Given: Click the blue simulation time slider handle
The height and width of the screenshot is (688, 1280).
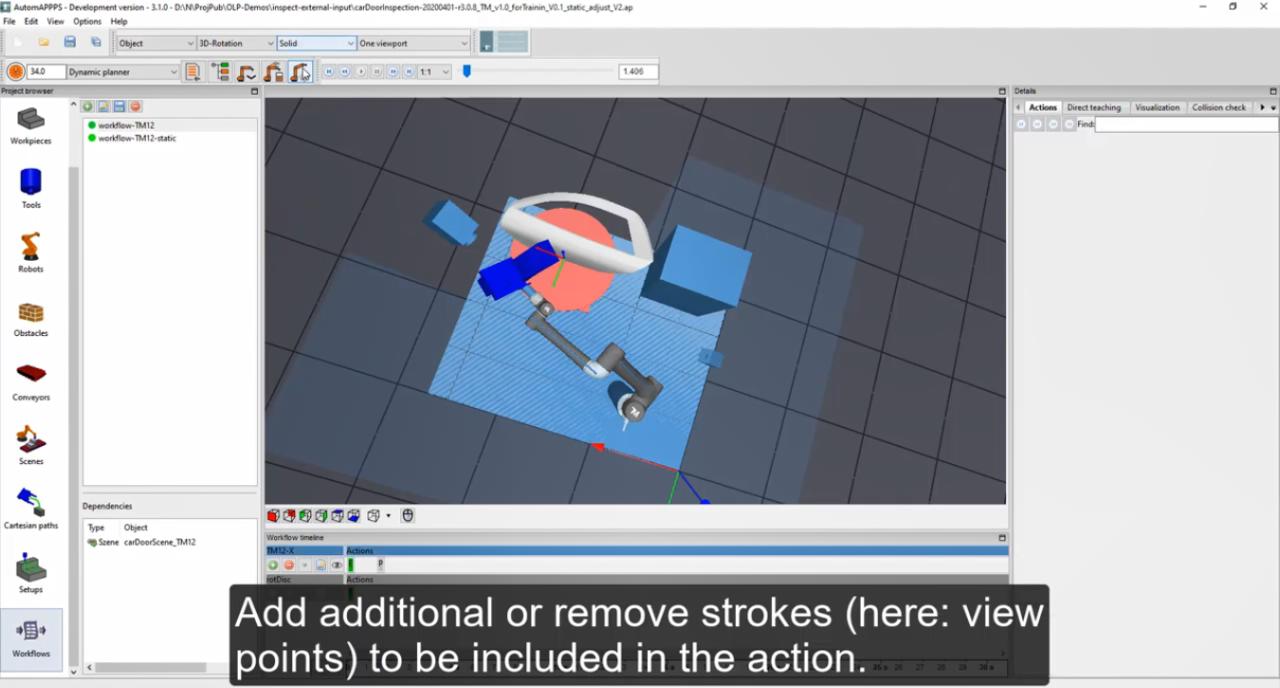Looking at the screenshot, I should [x=466, y=71].
